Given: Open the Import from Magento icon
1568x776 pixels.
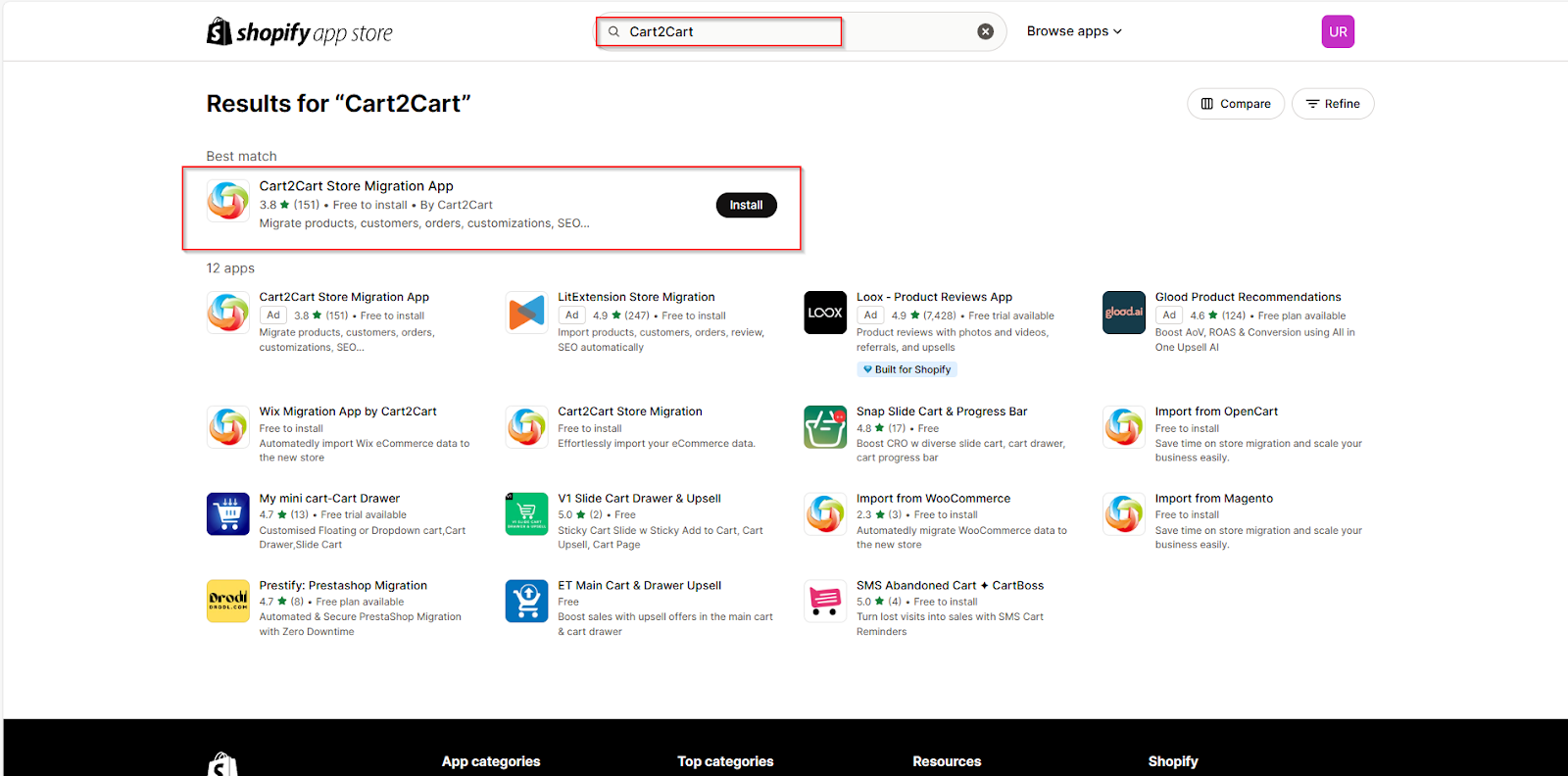Looking at the screenshot, I should pos(1123,513).
